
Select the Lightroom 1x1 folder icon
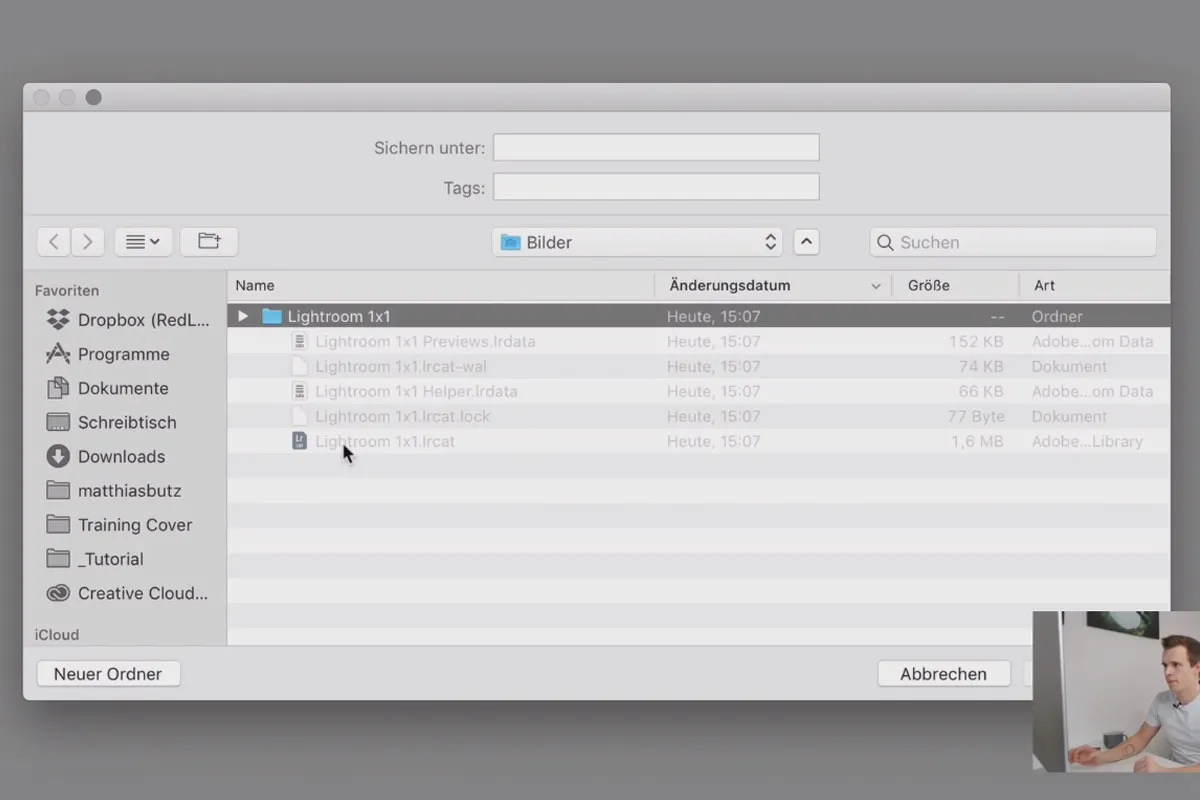[271, 316]
